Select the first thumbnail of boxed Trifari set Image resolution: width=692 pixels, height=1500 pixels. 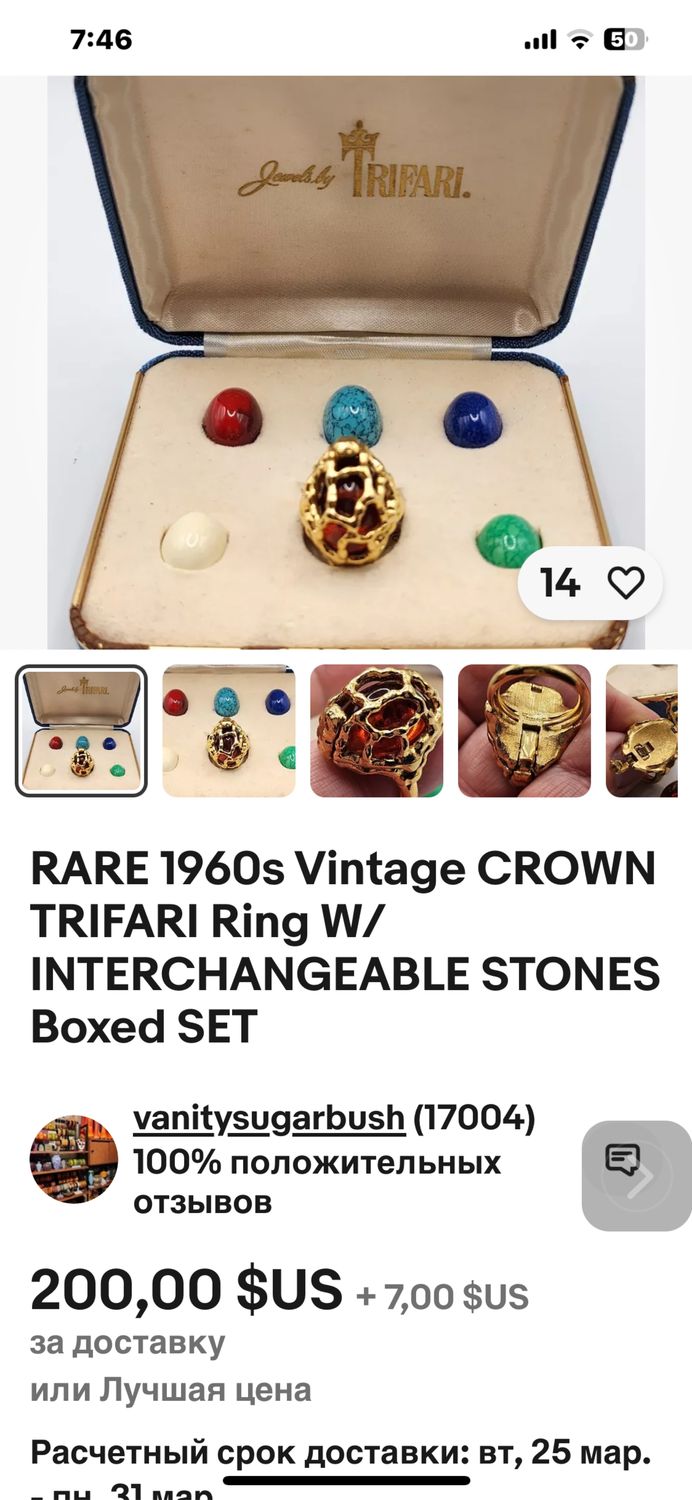click(81, 731)
